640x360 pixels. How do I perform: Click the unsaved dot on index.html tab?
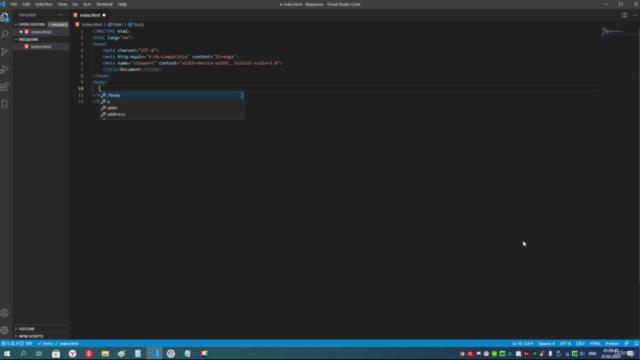pos(104,15)
